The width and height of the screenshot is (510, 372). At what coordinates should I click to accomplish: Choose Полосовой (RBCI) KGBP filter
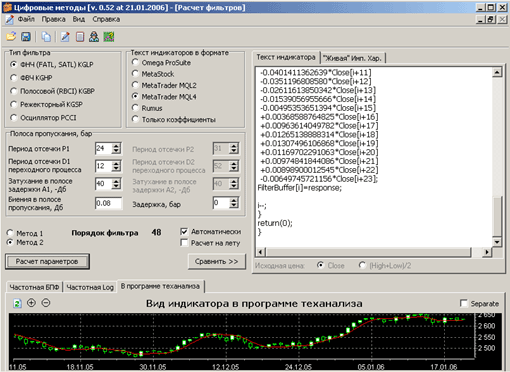[x=52, y=91]
